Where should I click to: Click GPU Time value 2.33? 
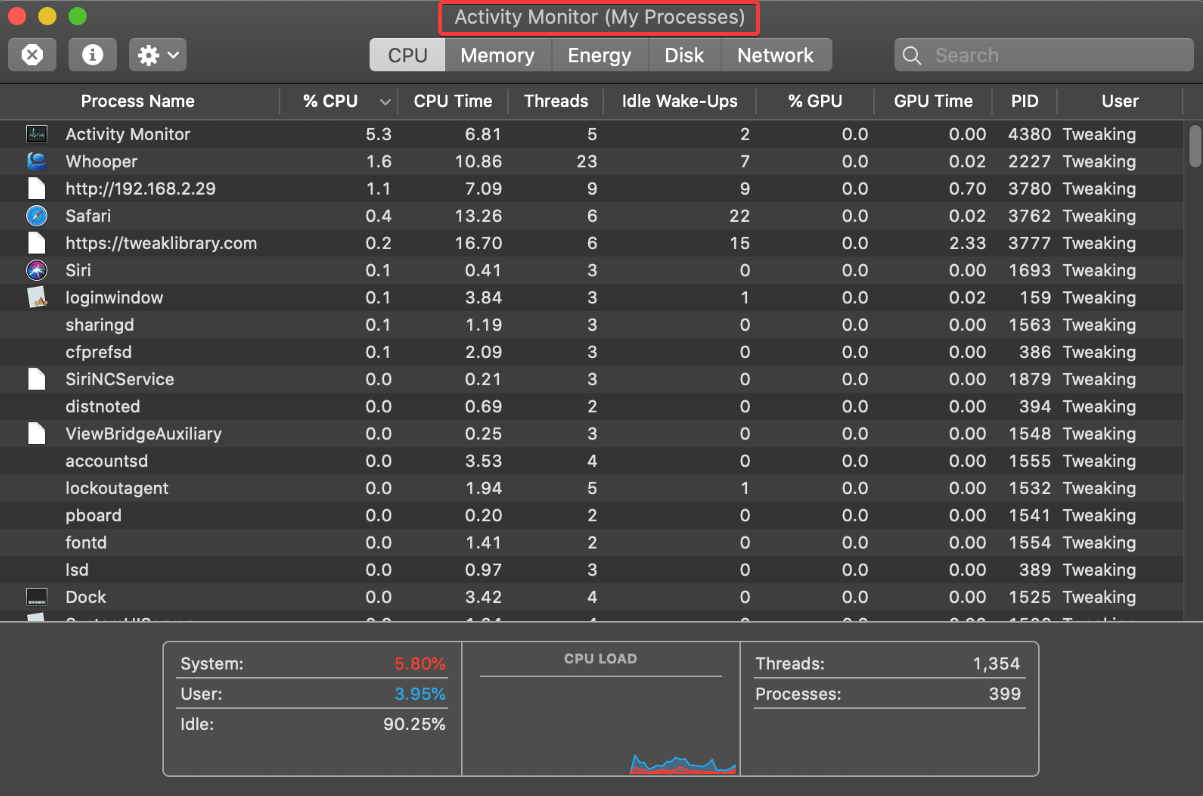(967, 243)
